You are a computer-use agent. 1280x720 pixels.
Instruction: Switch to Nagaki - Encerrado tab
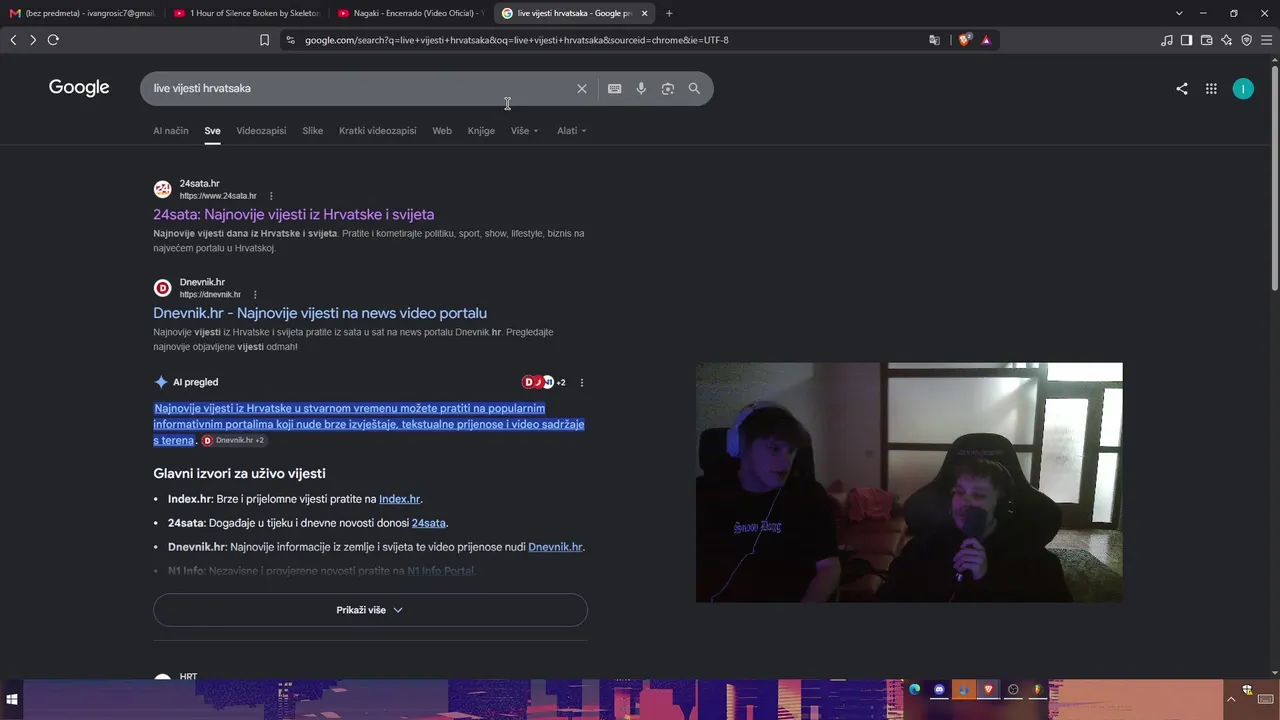[411, 13]
